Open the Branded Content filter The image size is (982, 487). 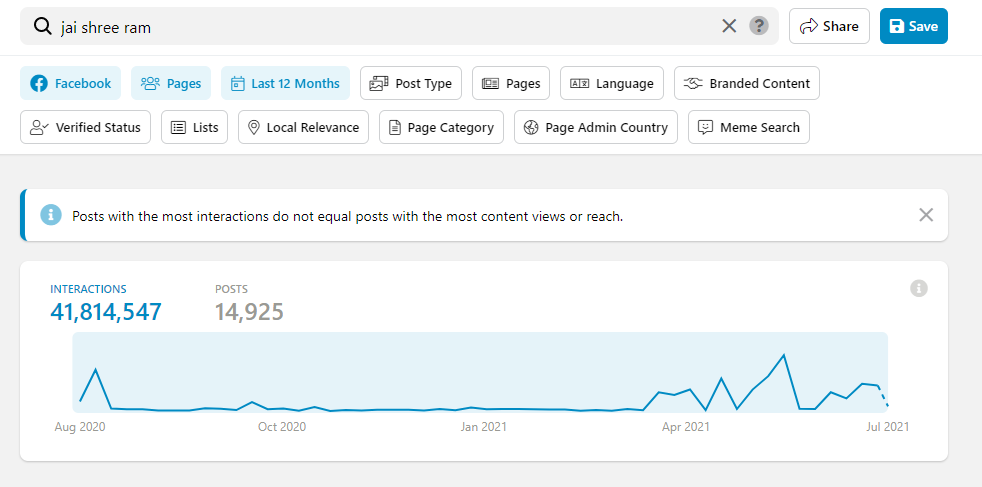tap(746, 83)
